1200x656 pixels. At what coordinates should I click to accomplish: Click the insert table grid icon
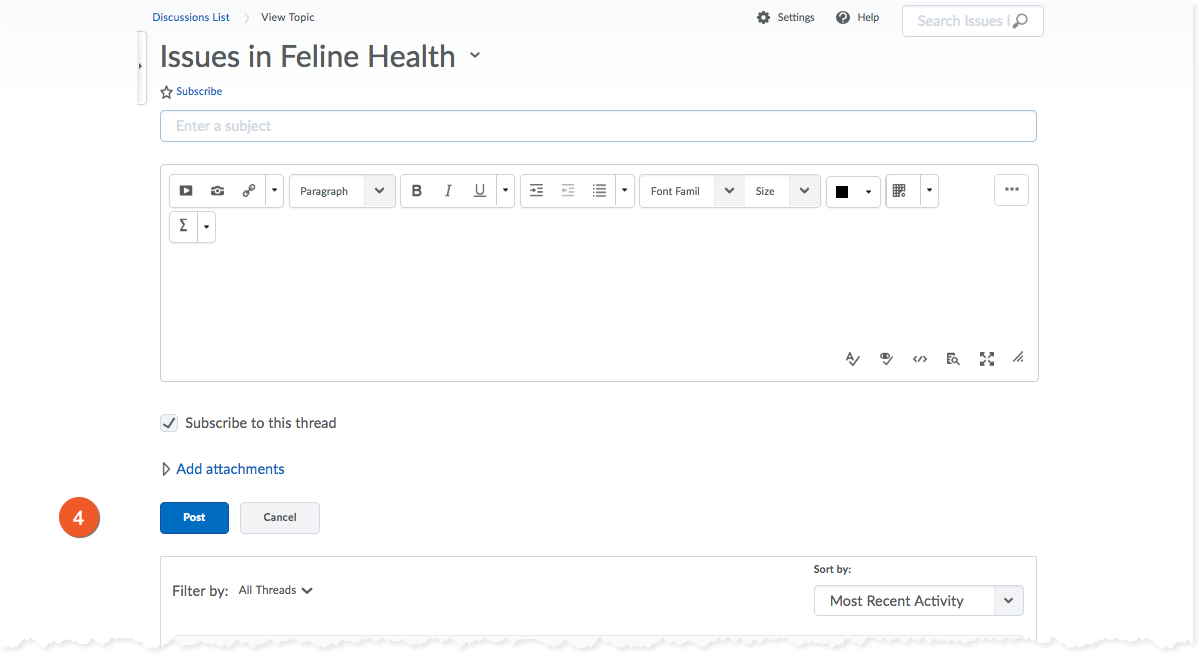tap(900, 191)
